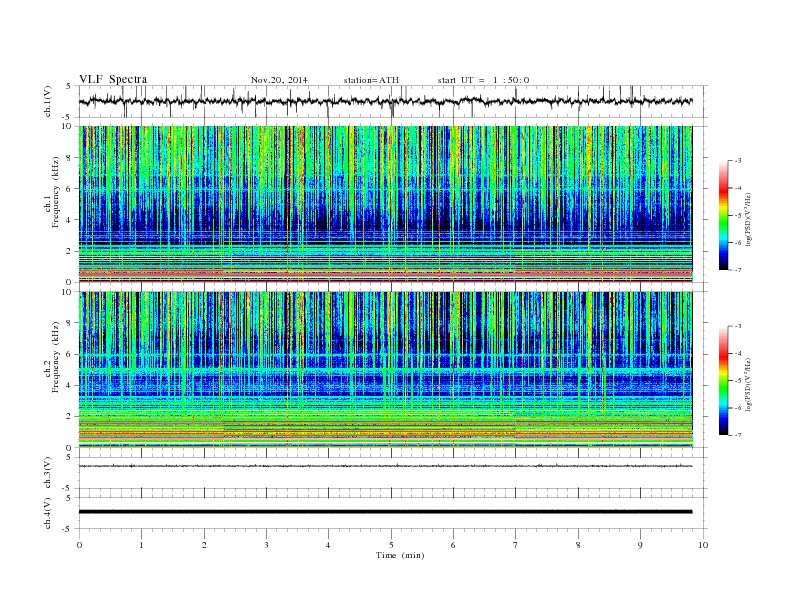The image size is (792, 612).
Task: Click the thick ch.4 voltage trace
Action: pyautogui.click(x=385, y=512)
